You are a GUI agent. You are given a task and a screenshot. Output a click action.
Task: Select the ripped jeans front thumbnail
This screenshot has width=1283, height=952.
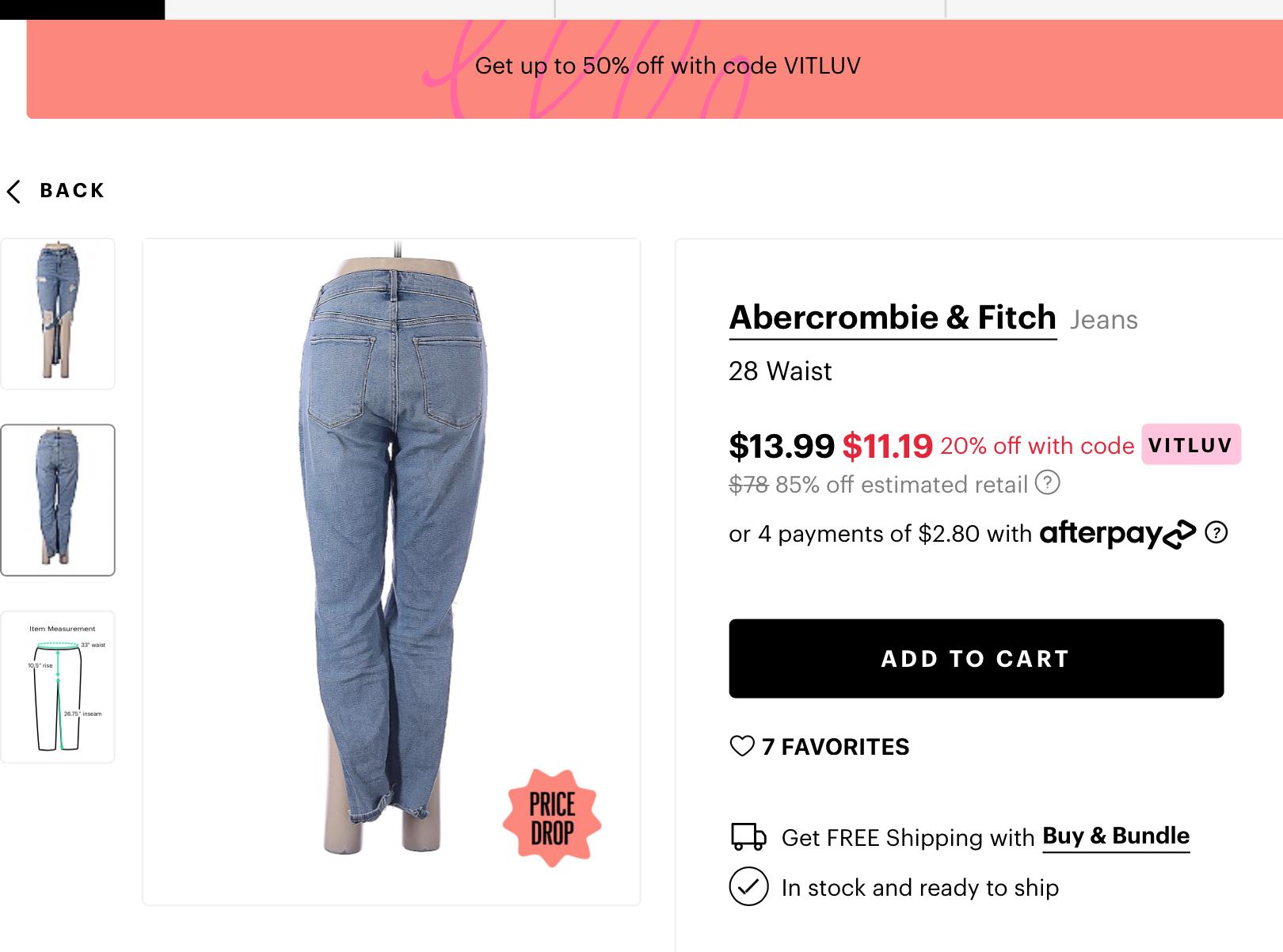pos(59,312)
